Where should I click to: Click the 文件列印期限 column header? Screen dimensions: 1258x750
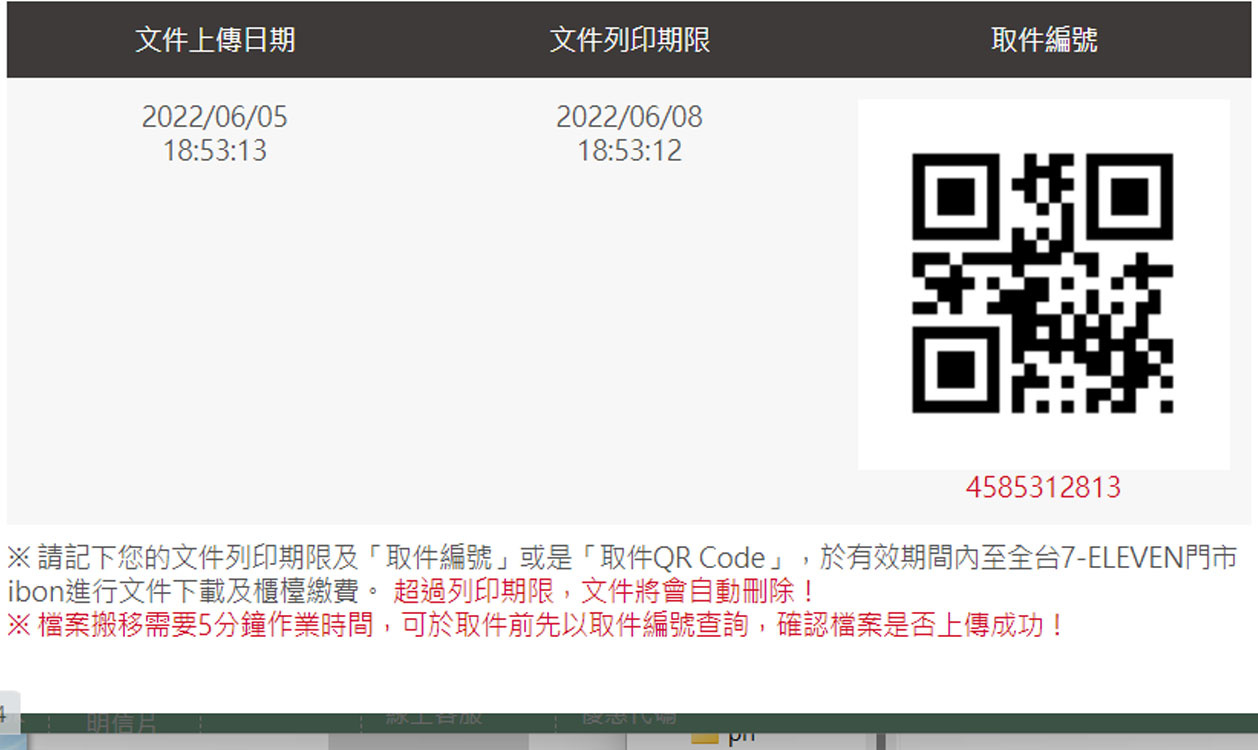click(630, 40)
